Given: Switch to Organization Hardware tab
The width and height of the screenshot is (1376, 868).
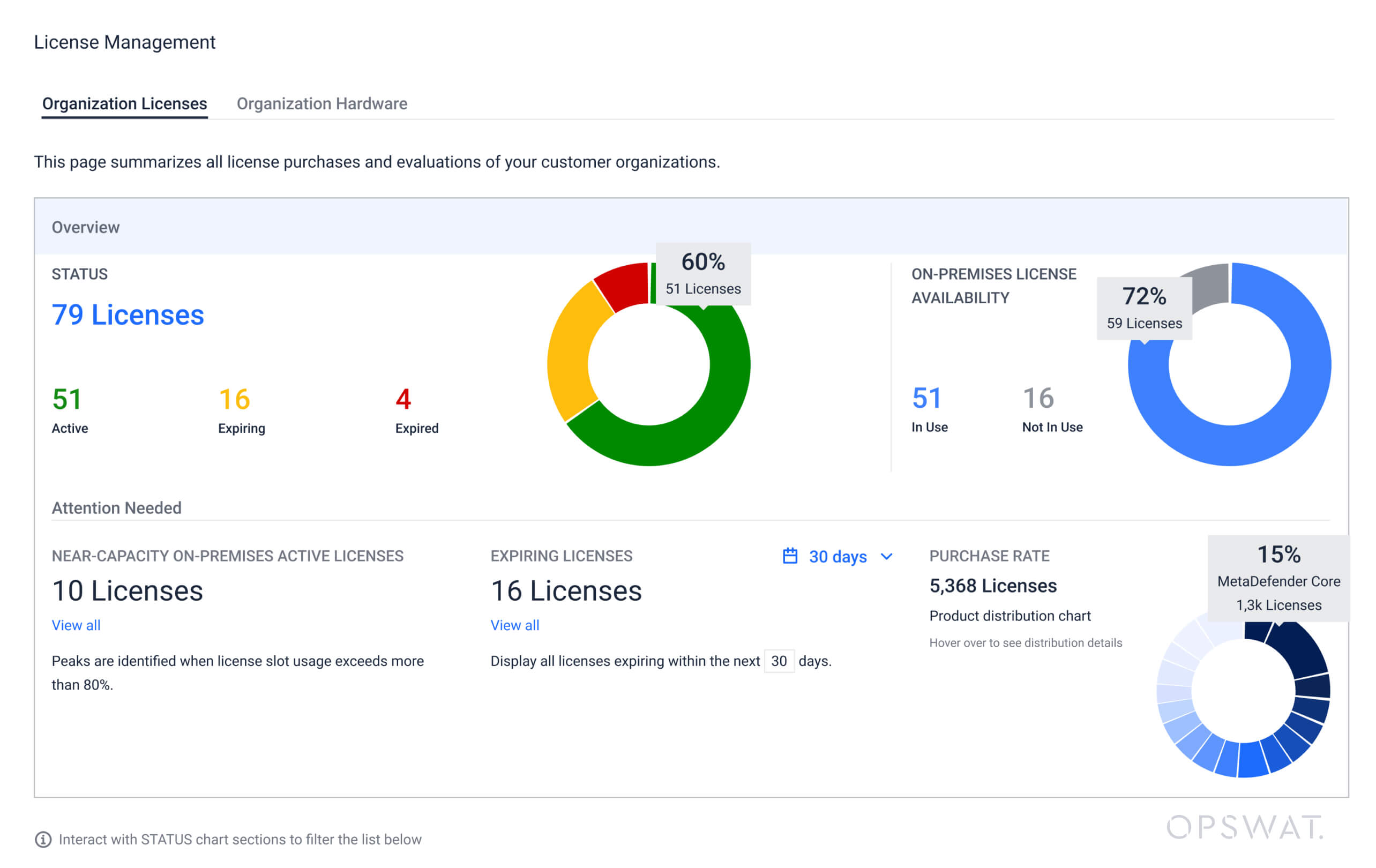Looking at the screenshot, I should click(321, 103).
